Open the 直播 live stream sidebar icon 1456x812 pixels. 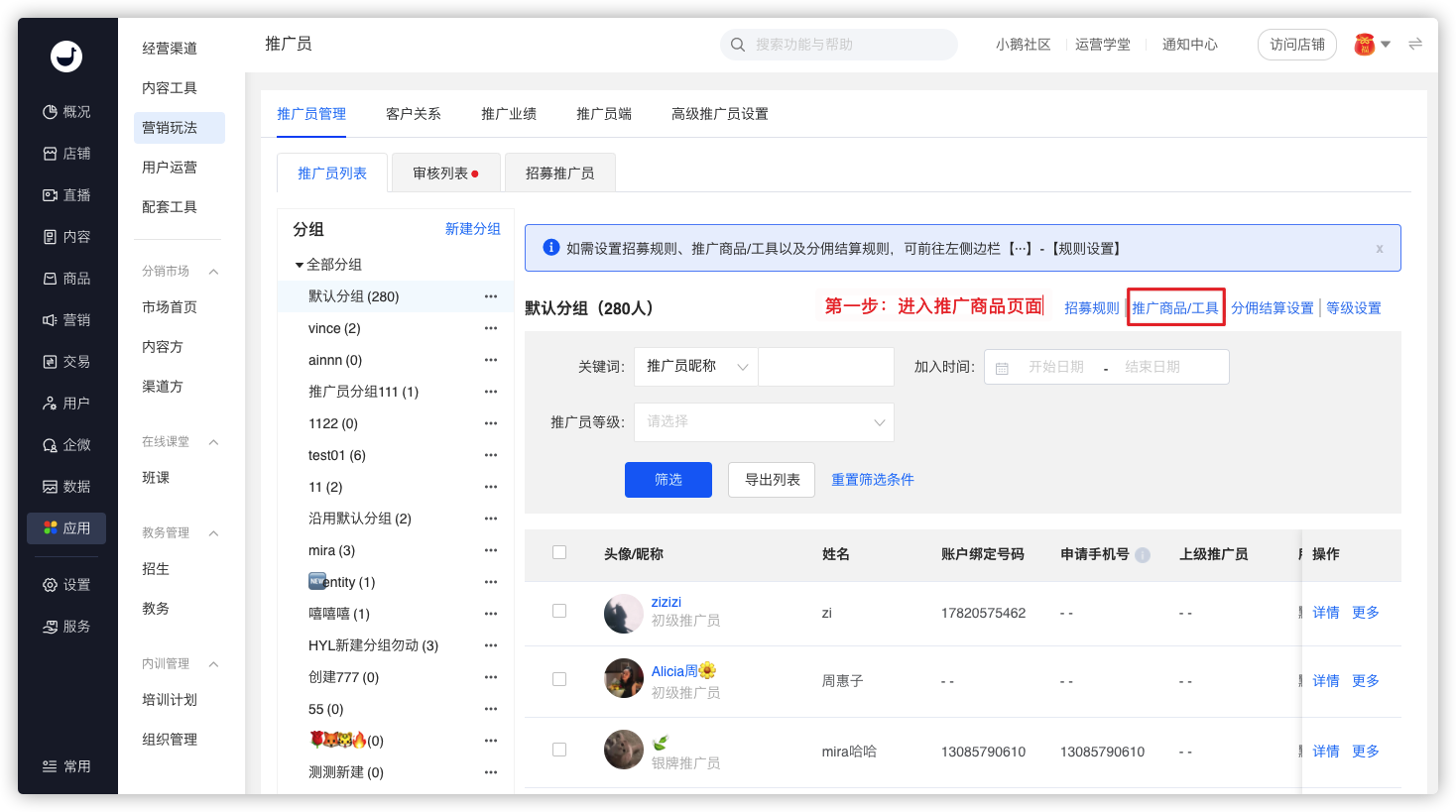click(x=50, y=195)
